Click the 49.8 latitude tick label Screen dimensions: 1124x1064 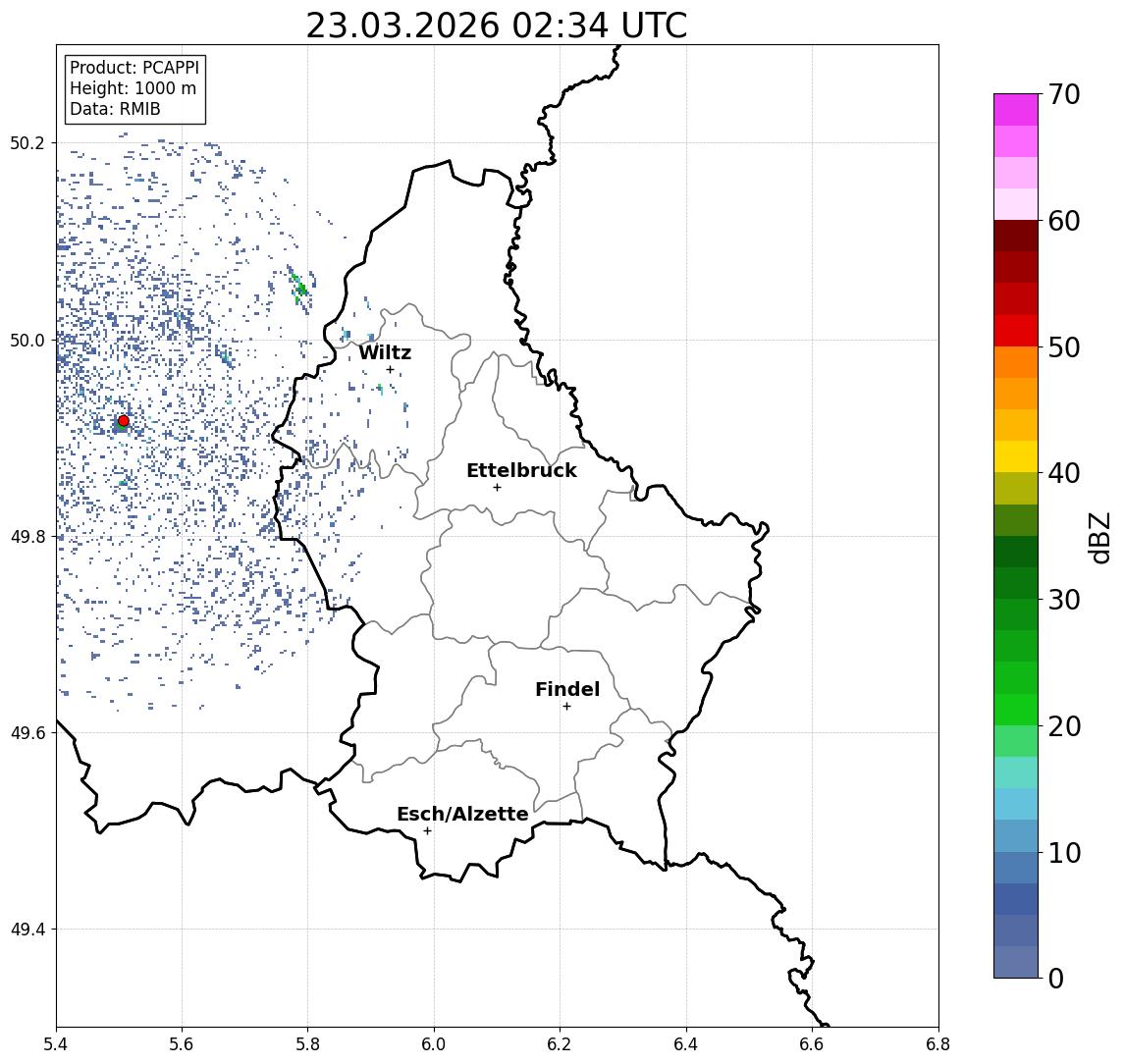tap(27, 536)
